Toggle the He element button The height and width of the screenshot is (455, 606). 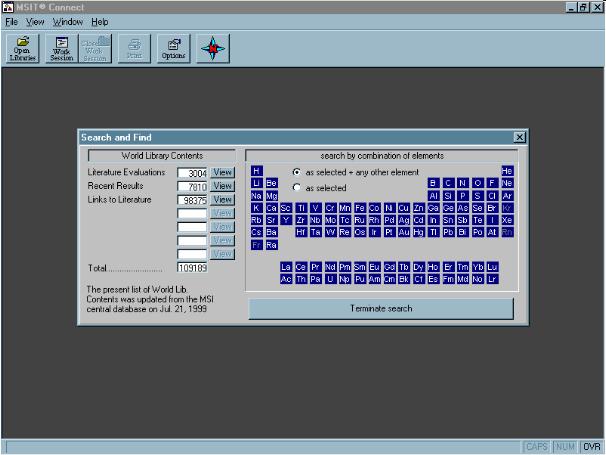507,171
